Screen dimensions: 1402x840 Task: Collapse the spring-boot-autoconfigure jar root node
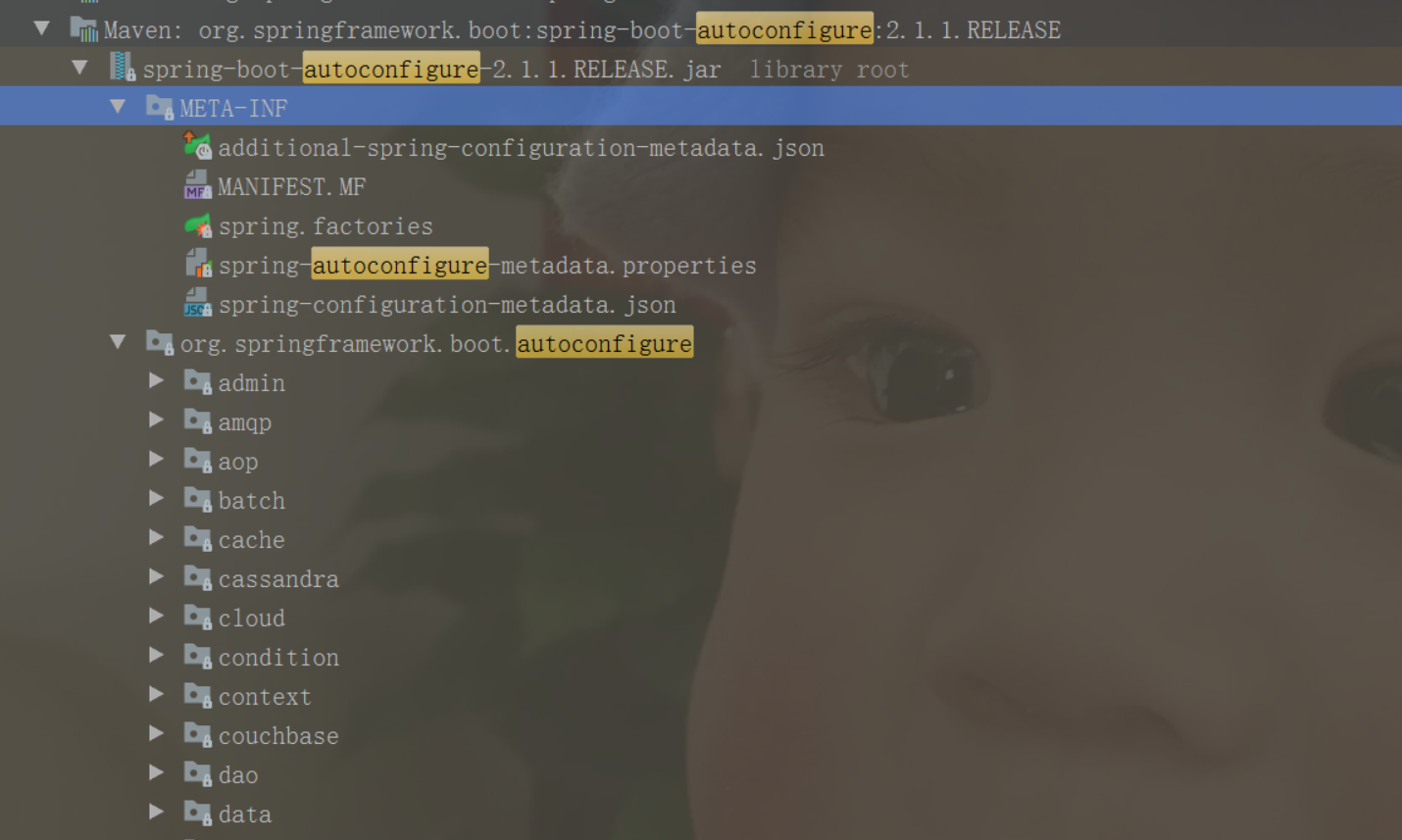(80, 68)
